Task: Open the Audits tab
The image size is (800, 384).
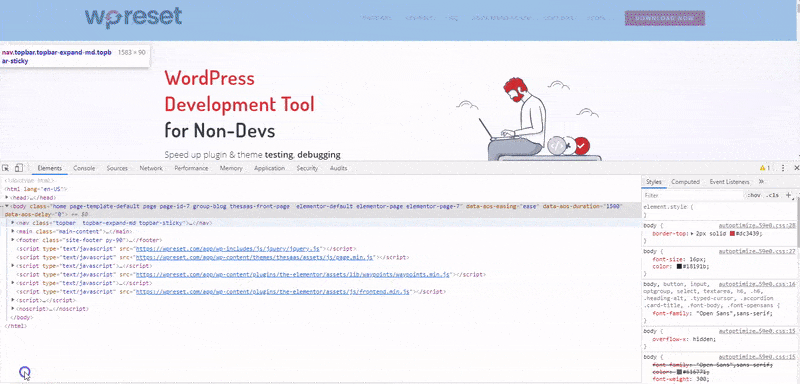Action: (x=338, y=168)
